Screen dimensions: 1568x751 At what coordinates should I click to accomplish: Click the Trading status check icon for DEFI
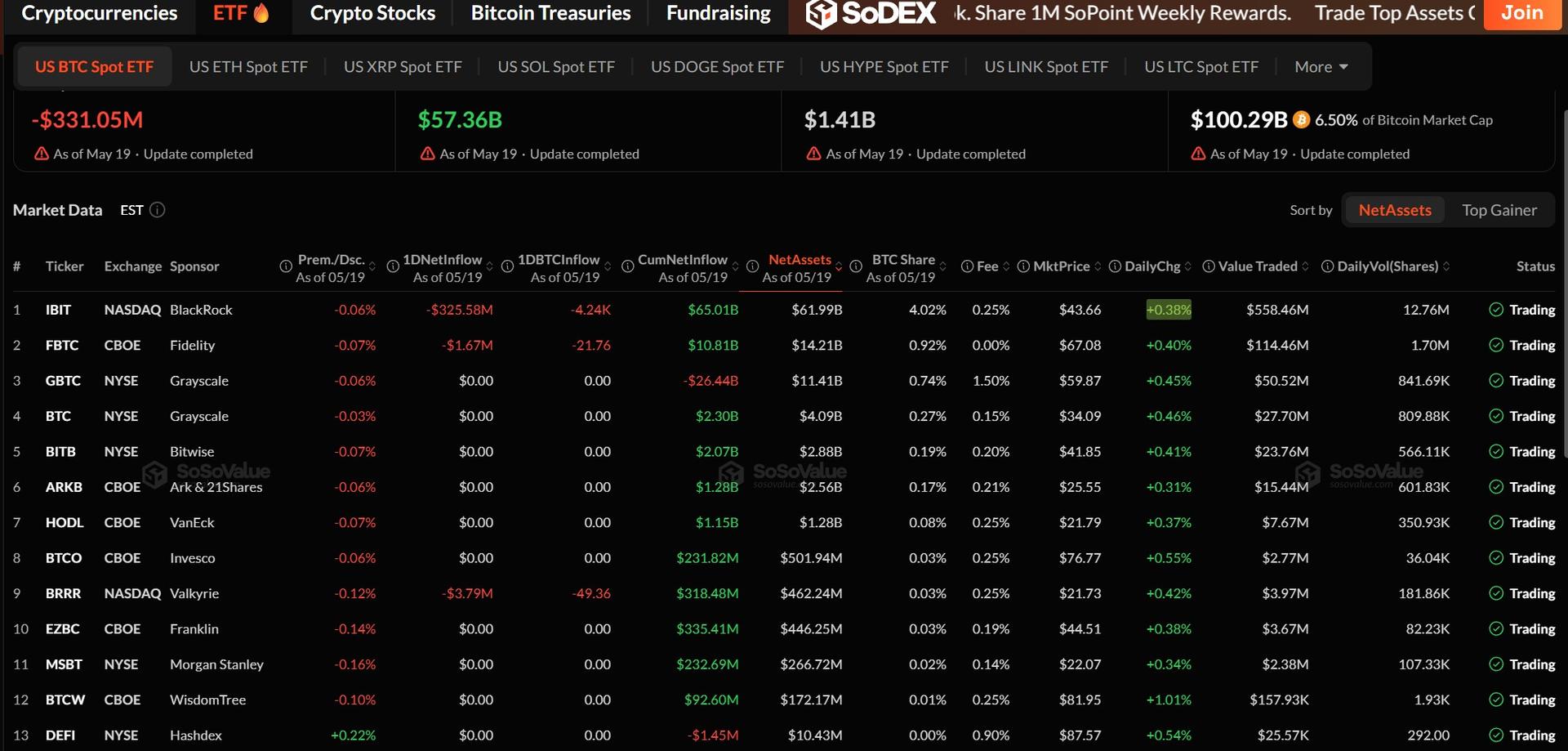pos(1496,735)
